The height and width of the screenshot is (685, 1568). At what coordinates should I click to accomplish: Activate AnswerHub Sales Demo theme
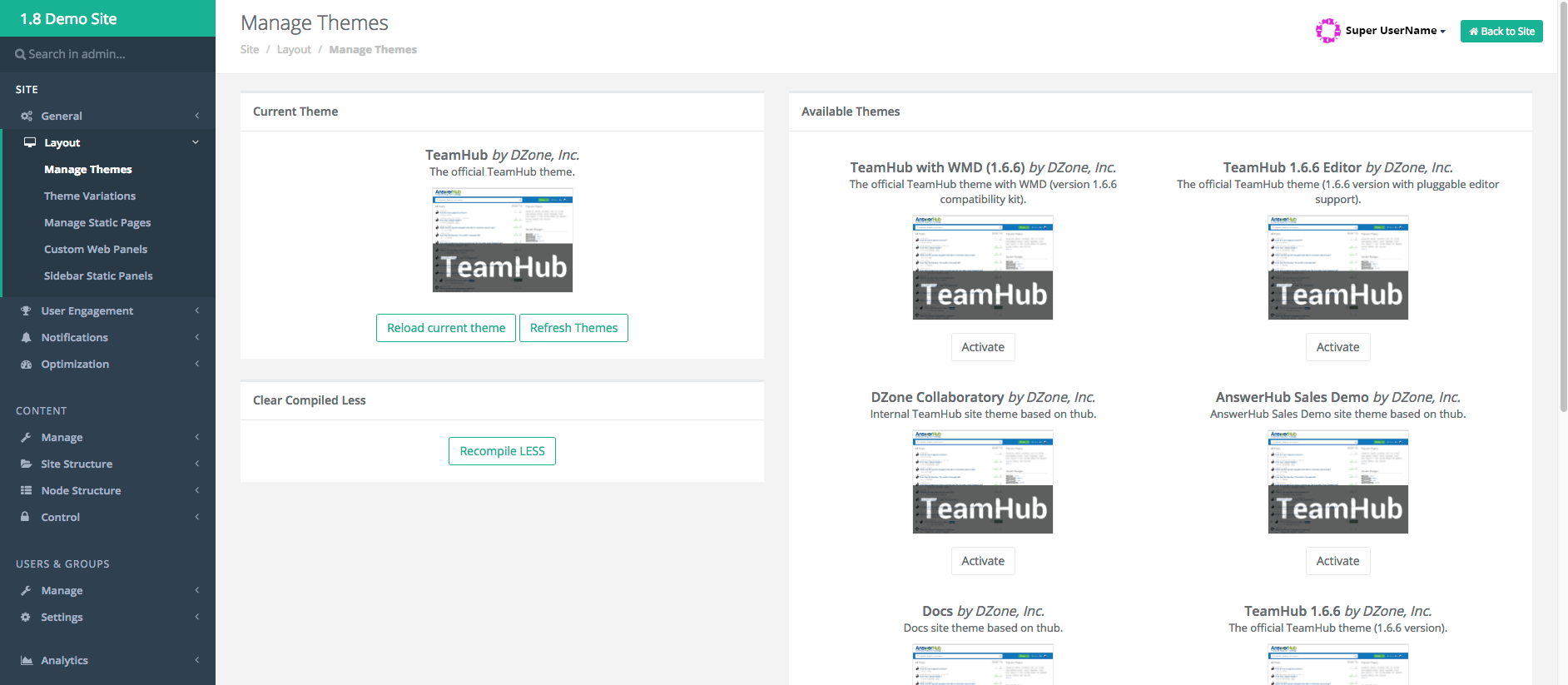pyautogui.click(x=1337, y=561)
